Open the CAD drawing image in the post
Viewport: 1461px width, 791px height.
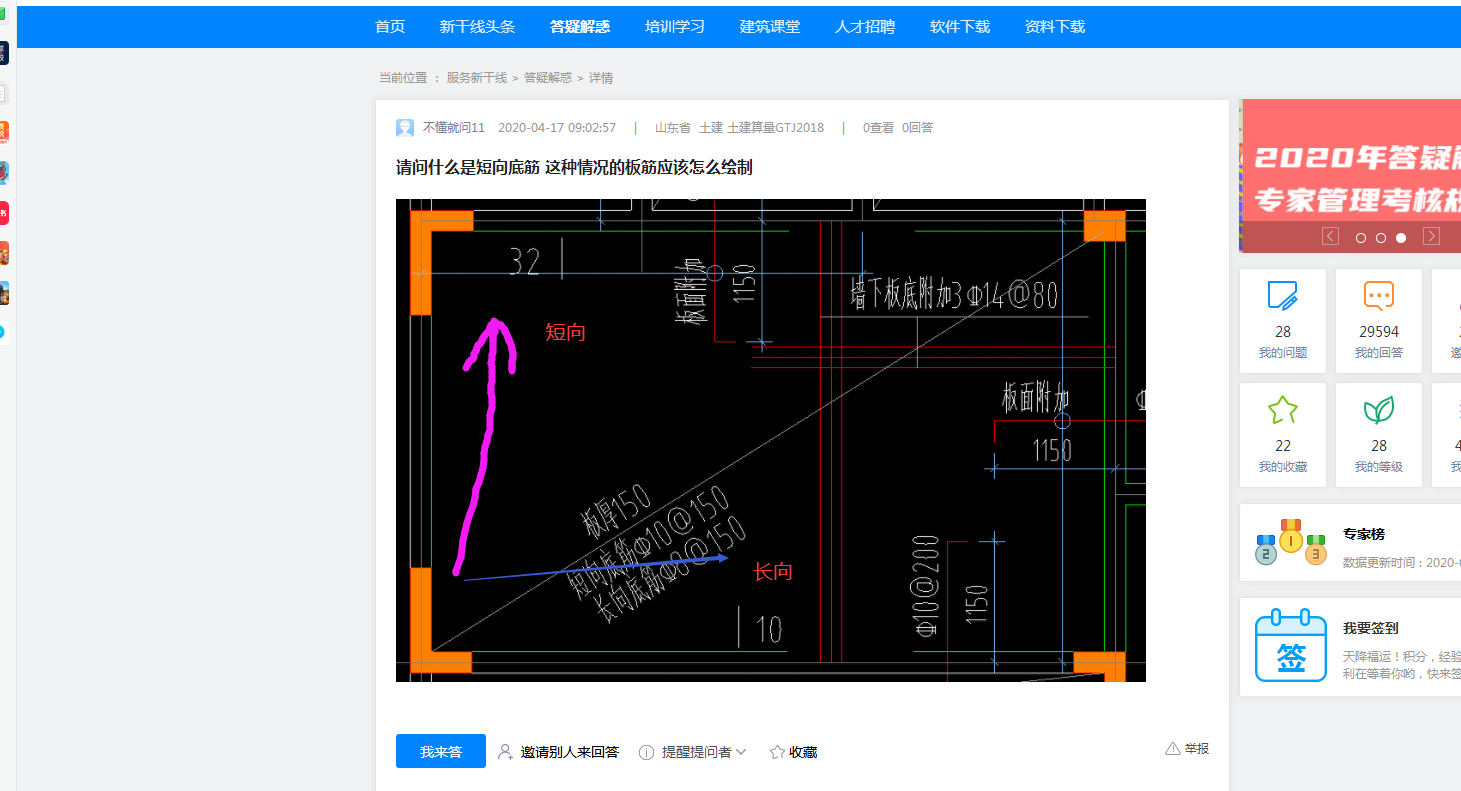[x=771, y=440]
